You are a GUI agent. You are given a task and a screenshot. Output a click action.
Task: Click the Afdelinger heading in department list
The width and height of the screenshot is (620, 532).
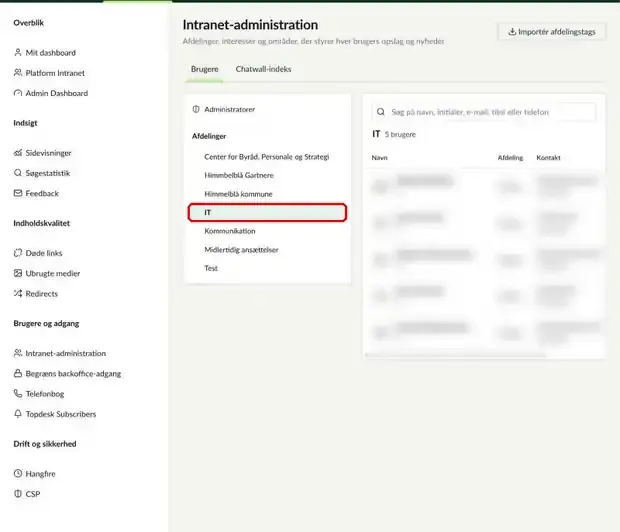tap(209, 136)
